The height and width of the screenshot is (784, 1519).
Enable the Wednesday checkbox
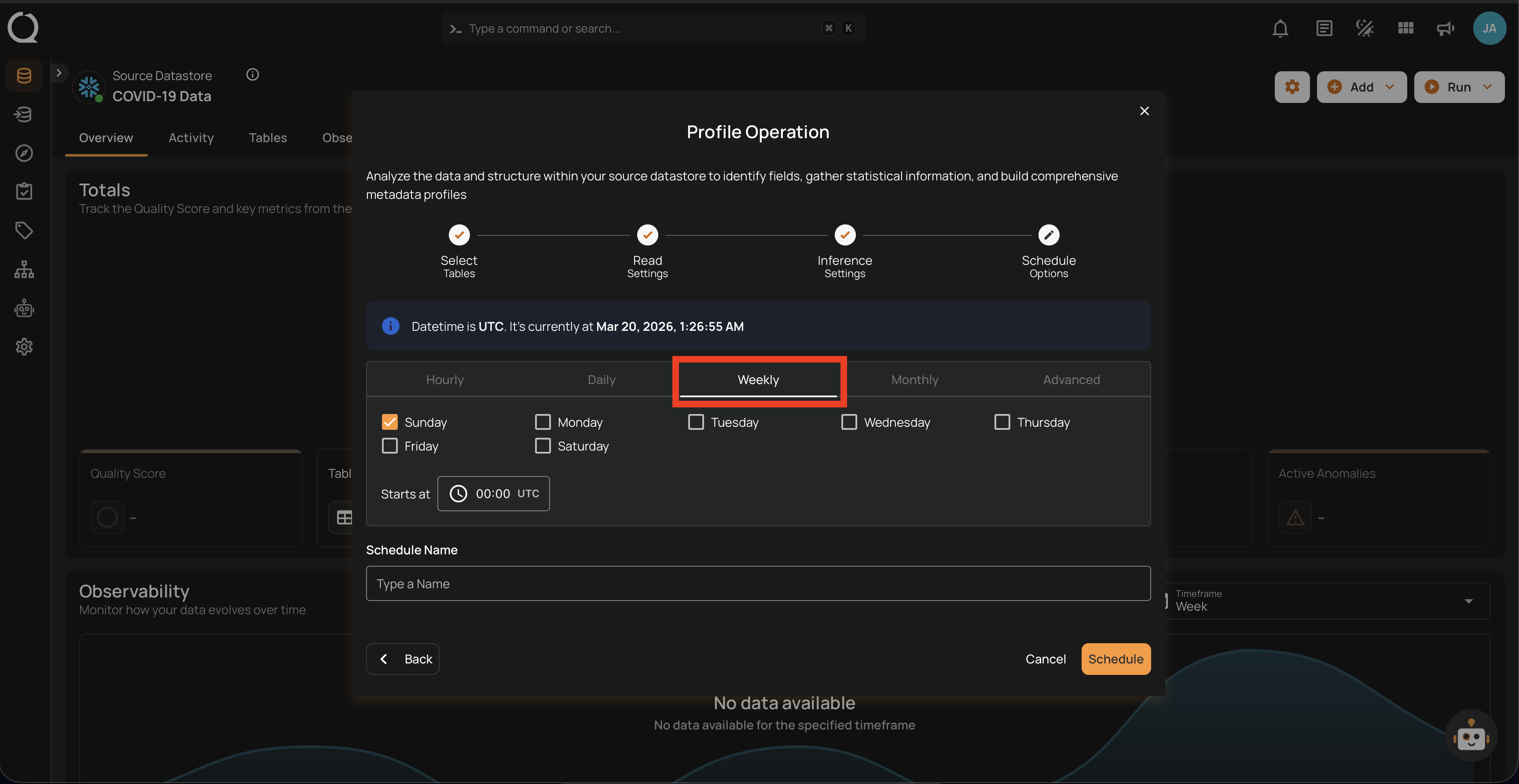(x=848, y=422)
